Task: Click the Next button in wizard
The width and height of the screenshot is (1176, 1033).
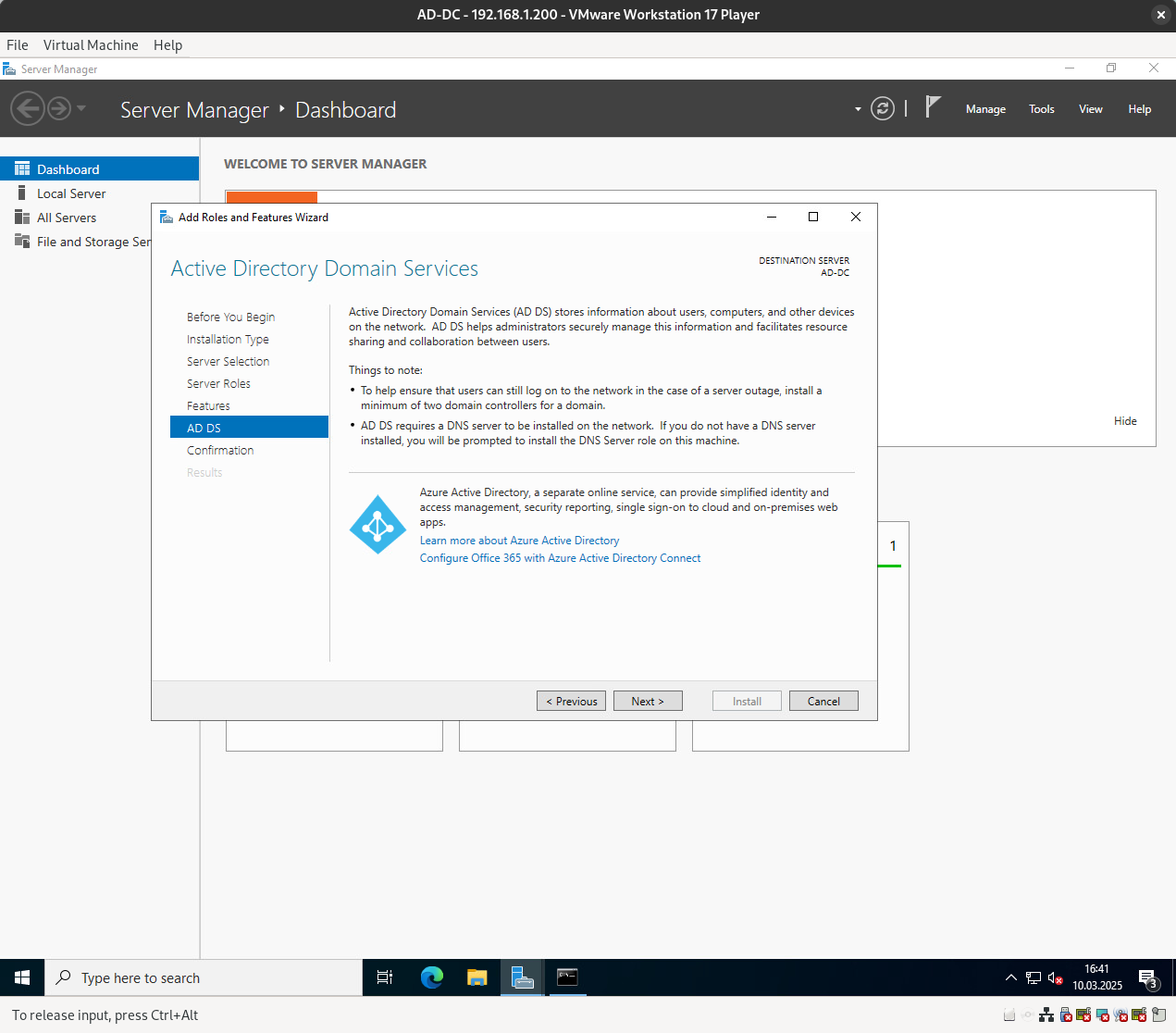Action: [647, 702]
